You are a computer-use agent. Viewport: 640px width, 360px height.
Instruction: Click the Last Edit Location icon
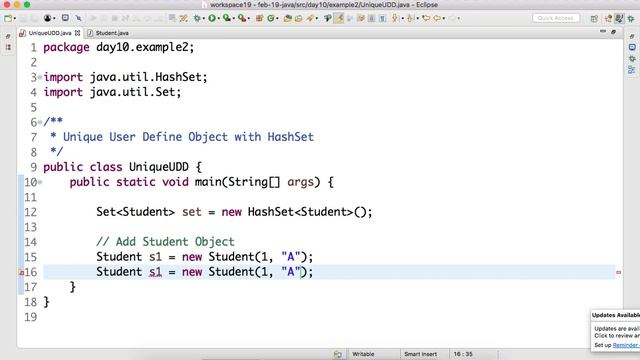point(426,18)
